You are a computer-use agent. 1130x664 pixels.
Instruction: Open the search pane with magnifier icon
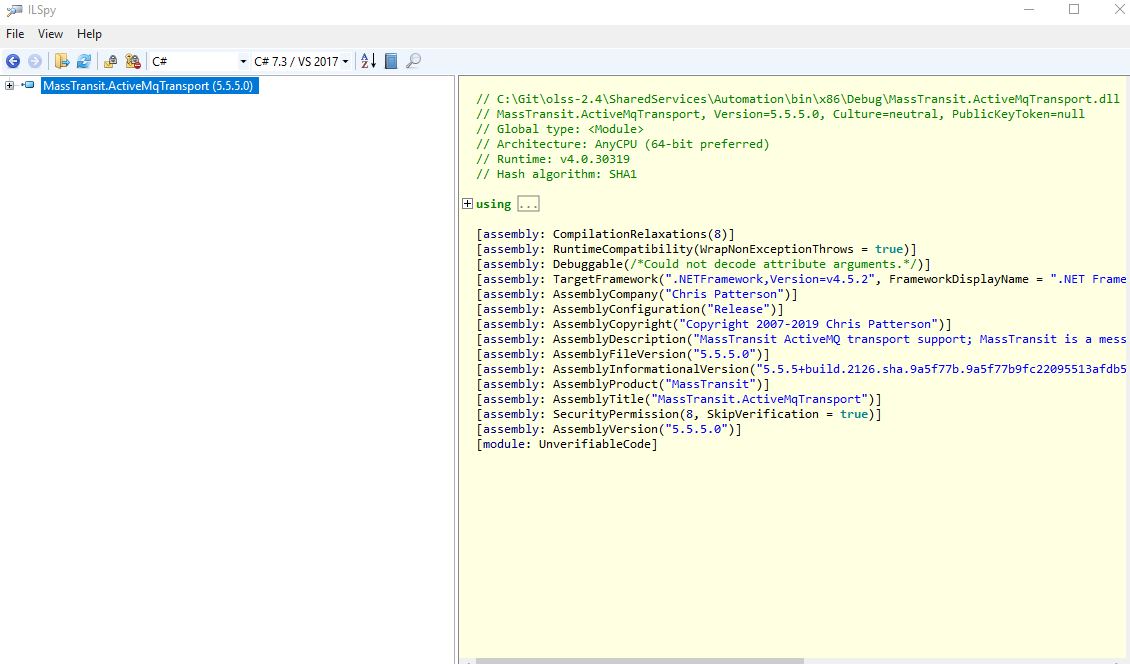click(x=413, y=61)
